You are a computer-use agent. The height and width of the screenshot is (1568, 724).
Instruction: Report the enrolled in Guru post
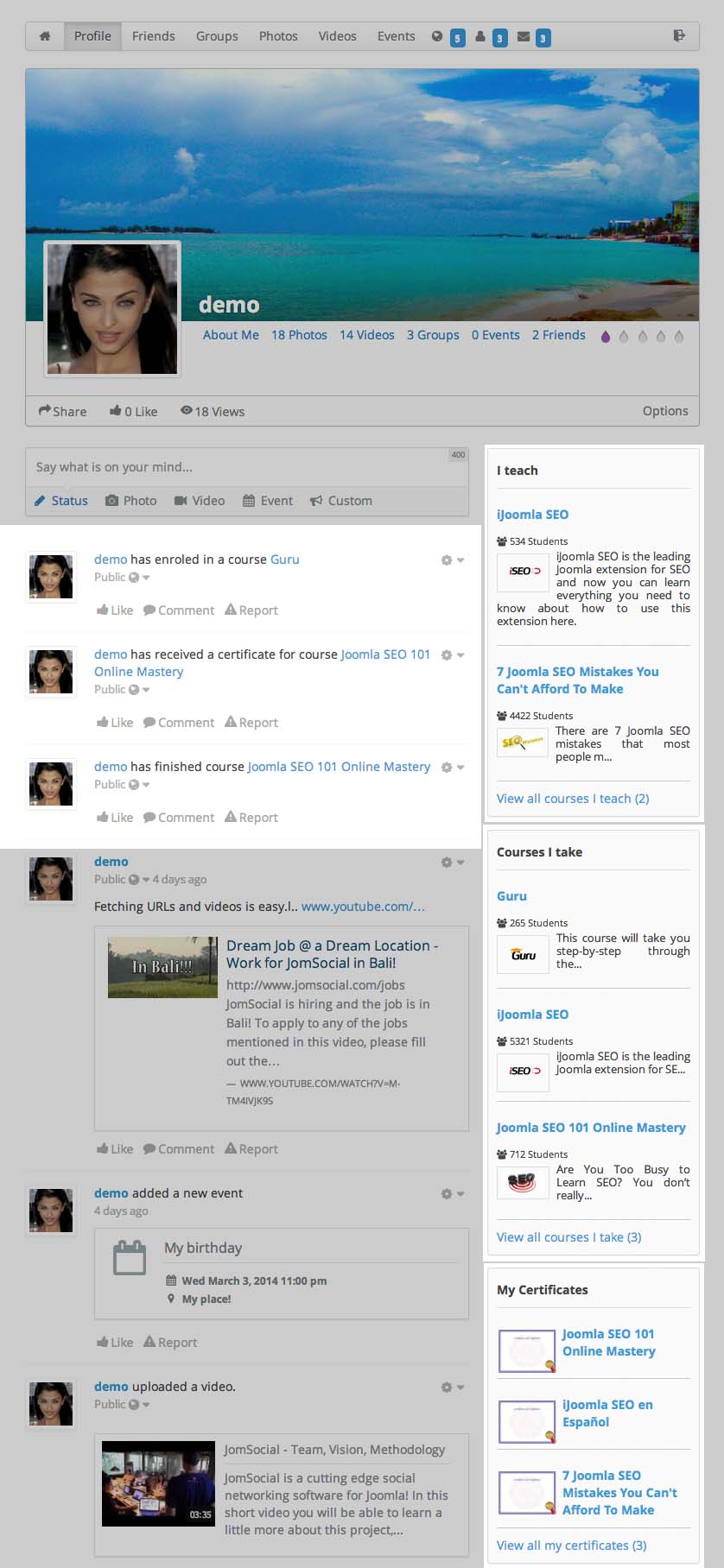[x=251, y=610]
